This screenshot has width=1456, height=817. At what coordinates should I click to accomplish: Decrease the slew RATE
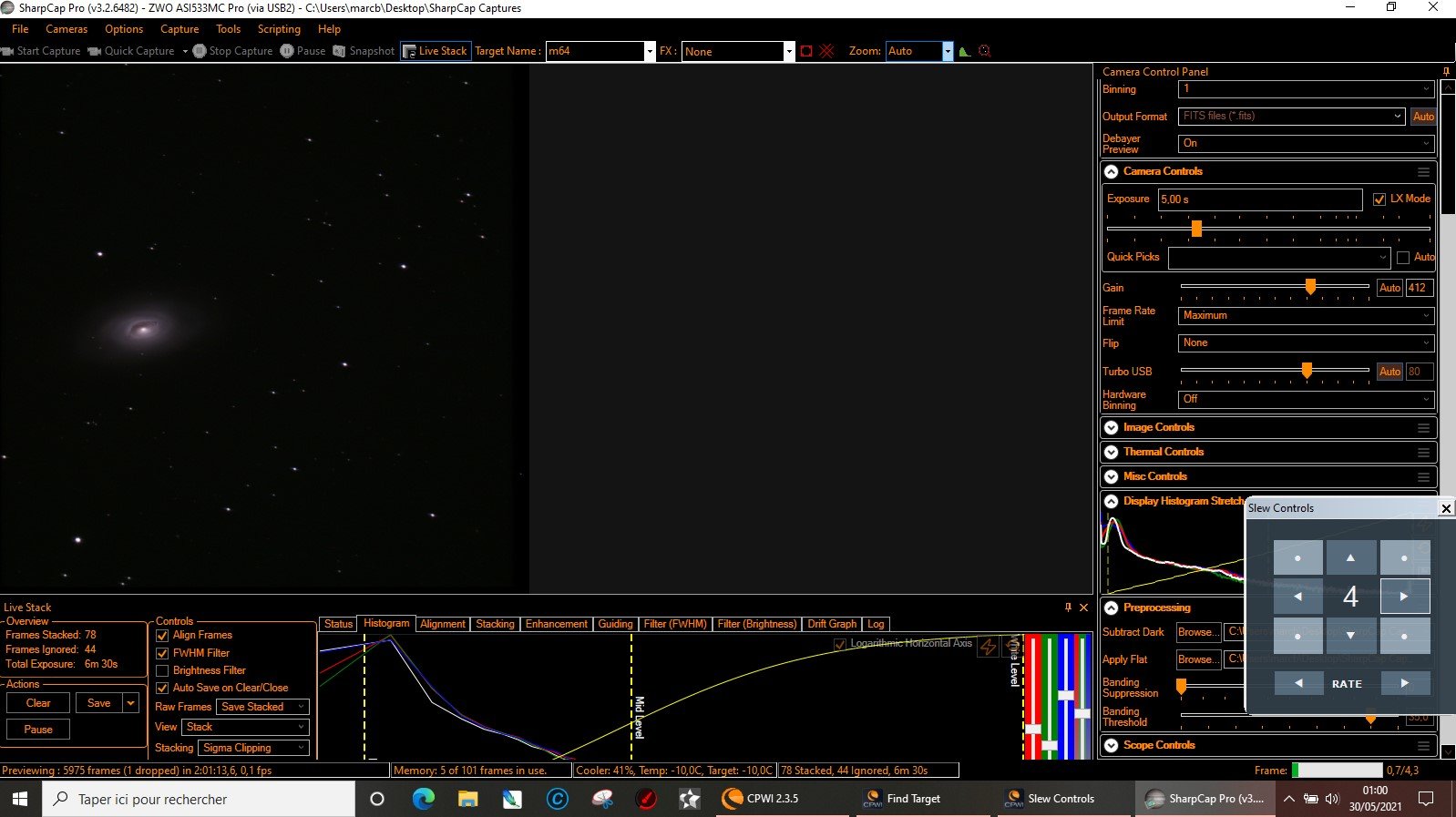pos(1298,683)
